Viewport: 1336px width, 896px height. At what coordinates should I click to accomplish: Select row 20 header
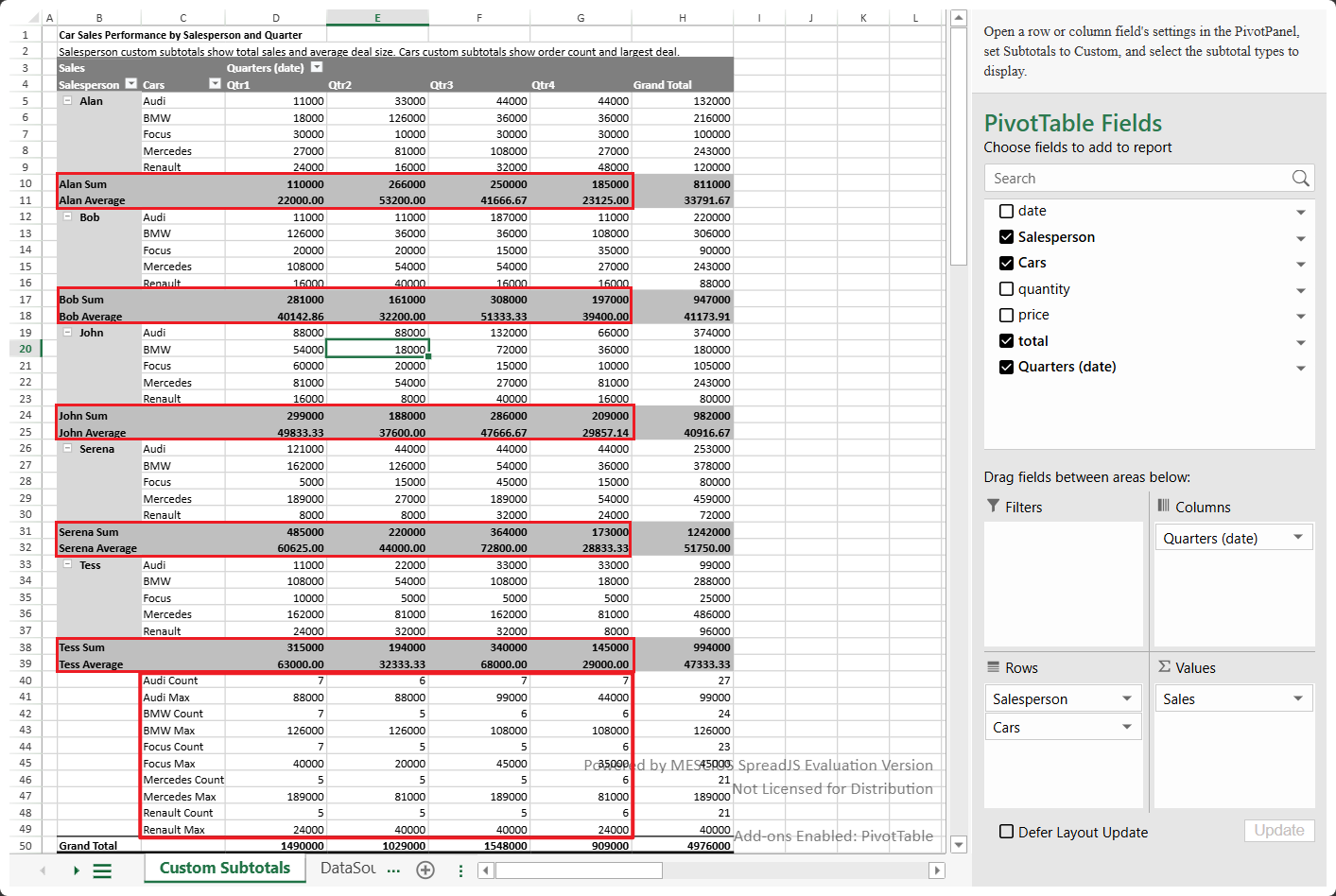pos(26,349)
